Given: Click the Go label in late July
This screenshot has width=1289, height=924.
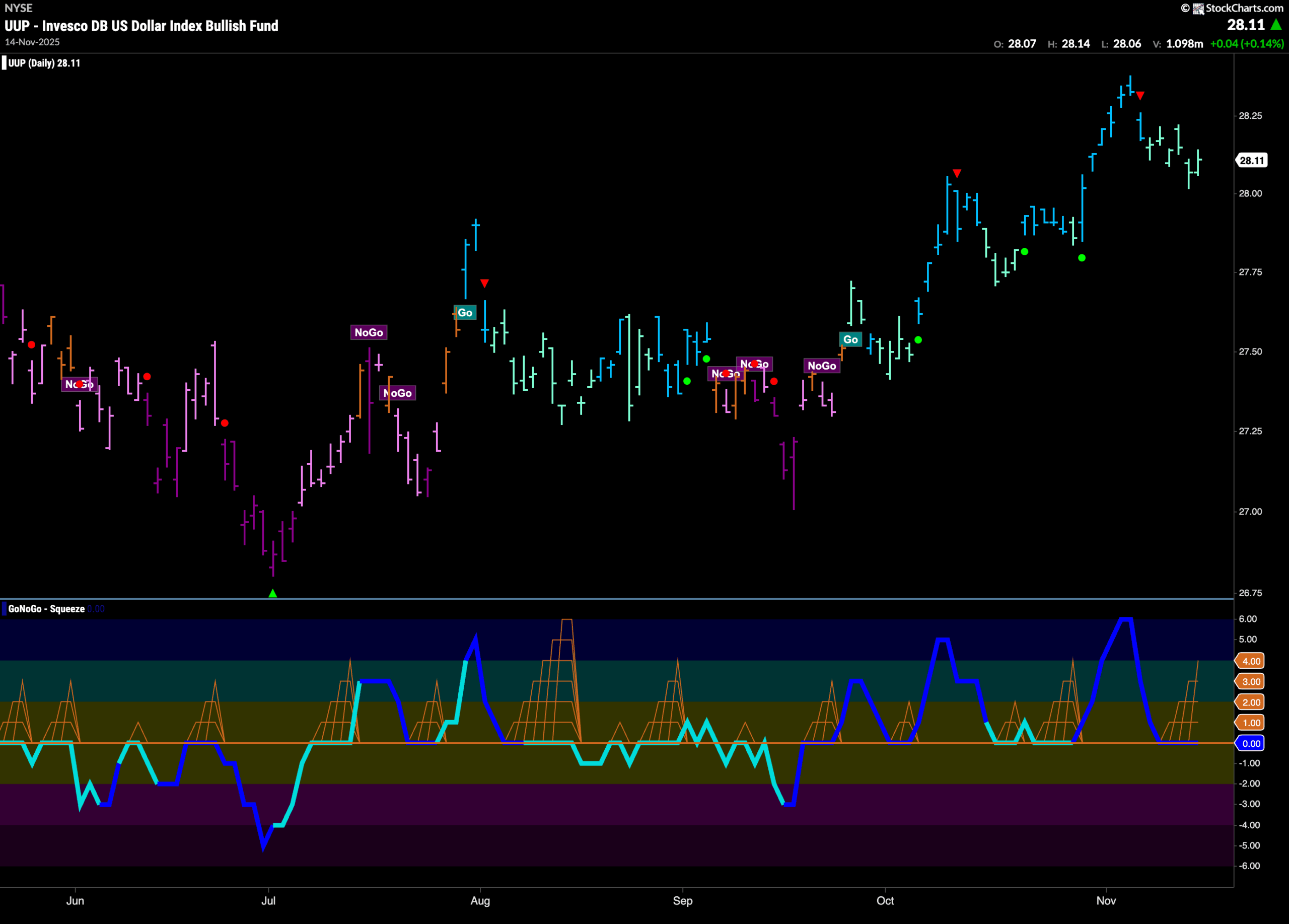Looking at the screenshot, I should click(x=465, y=313).
